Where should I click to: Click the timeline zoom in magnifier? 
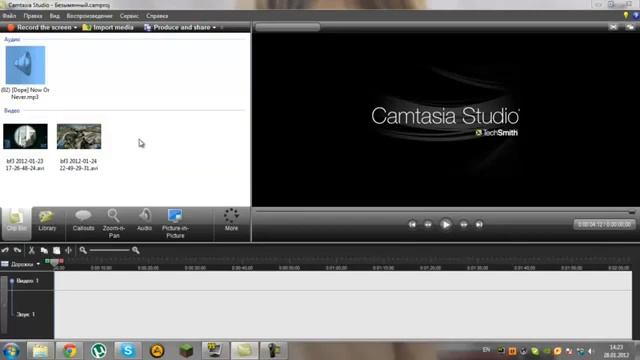[x=136, y=250]
